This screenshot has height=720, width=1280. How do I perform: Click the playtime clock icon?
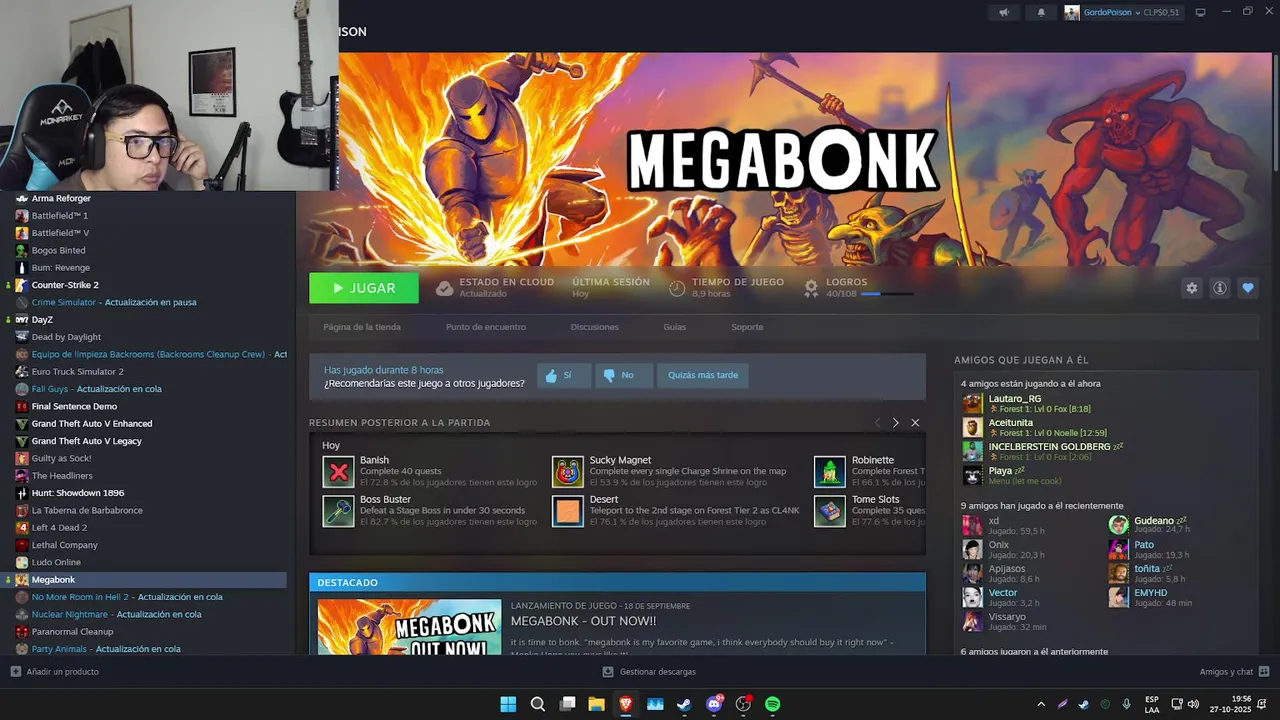pos(677,288)
